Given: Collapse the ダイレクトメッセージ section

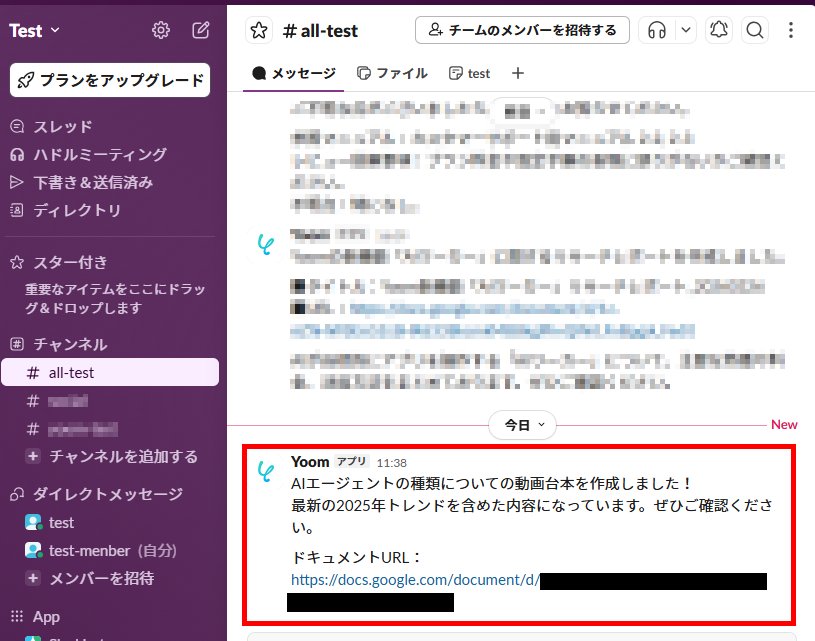Looking at the screenshot, I should click(108, 494).
